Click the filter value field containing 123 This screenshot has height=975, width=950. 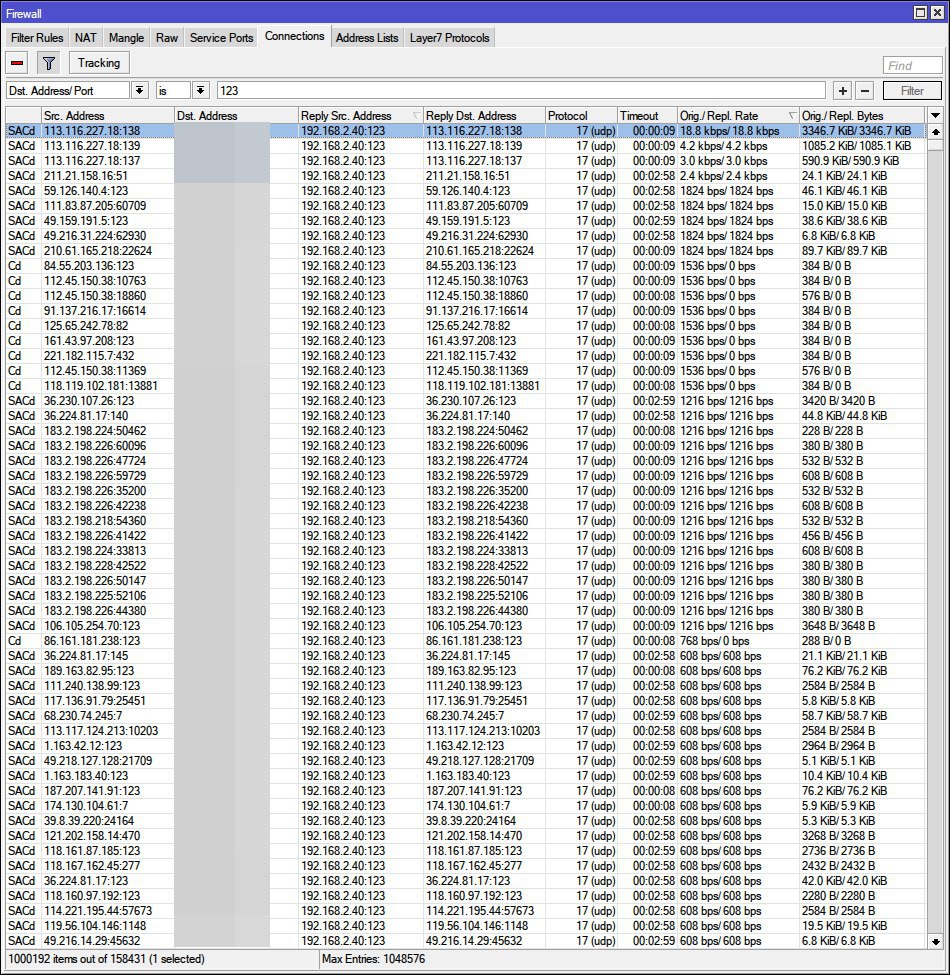(520, 91)
